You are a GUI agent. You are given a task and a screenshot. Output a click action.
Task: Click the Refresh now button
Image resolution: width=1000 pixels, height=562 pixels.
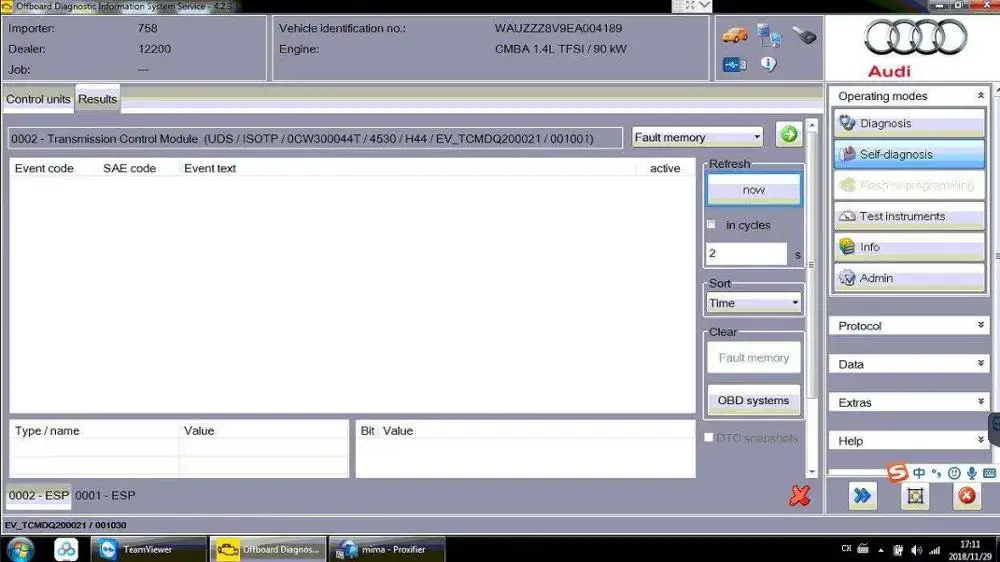[x=753, y=189]
